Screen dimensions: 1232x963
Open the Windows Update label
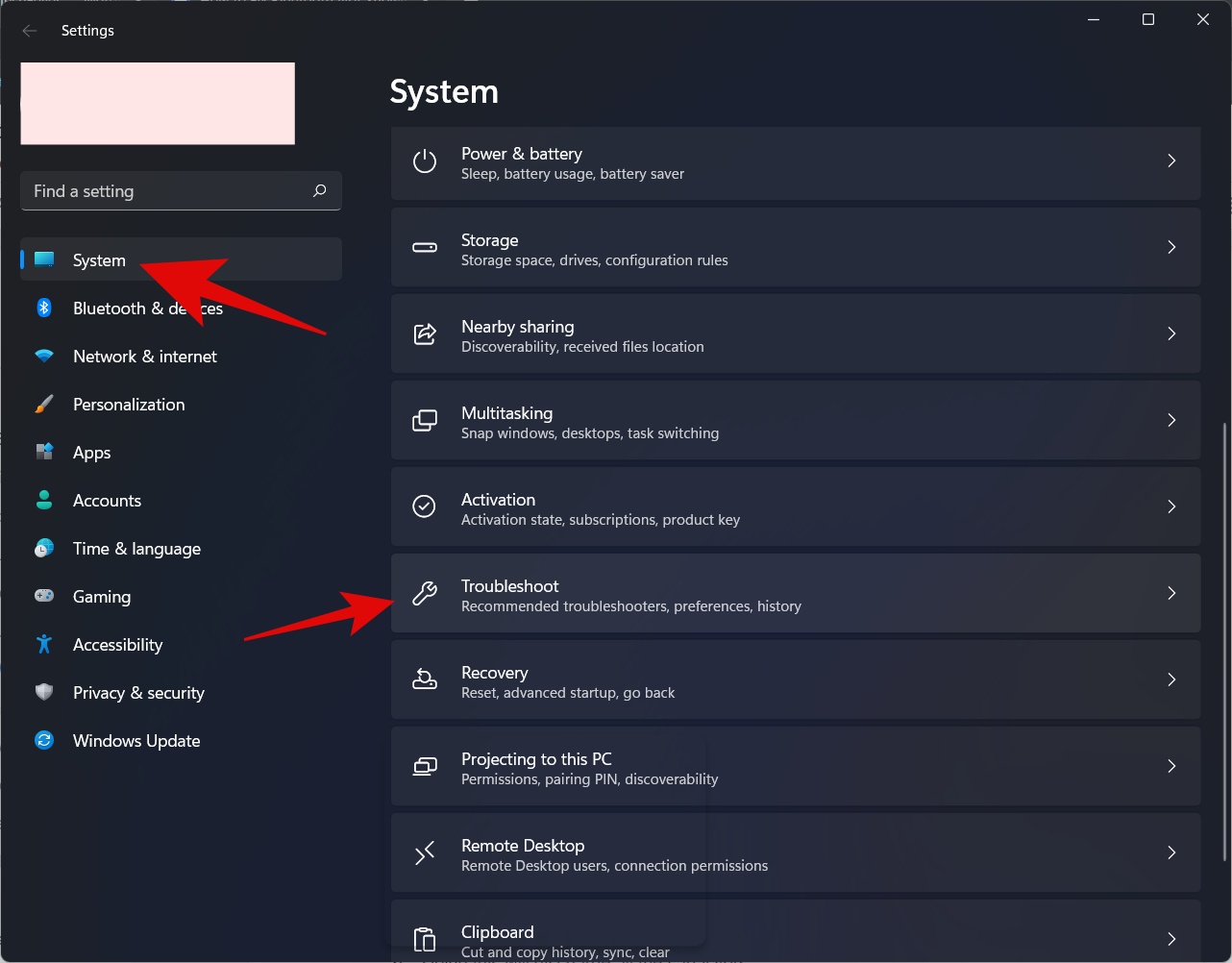(136, 741)
